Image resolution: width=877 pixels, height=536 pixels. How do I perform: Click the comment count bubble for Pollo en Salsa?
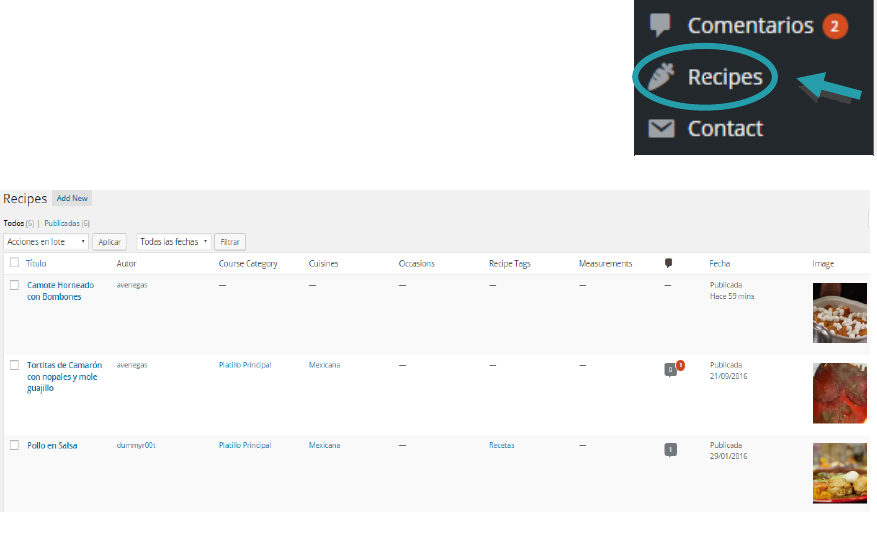click(670, 450)
